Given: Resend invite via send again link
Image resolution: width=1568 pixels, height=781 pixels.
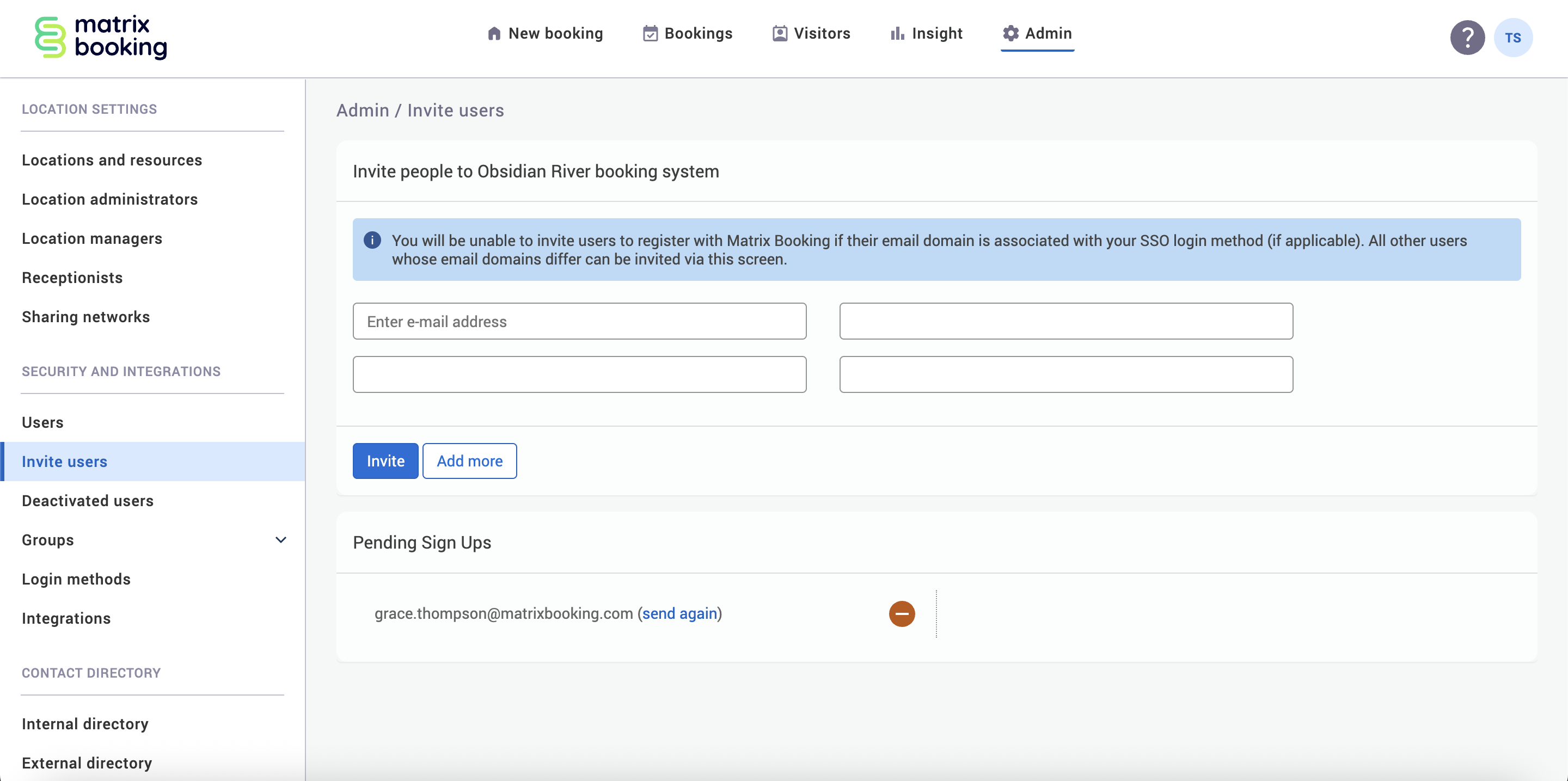Looking at the screenshot, I should tap(680, 613).
